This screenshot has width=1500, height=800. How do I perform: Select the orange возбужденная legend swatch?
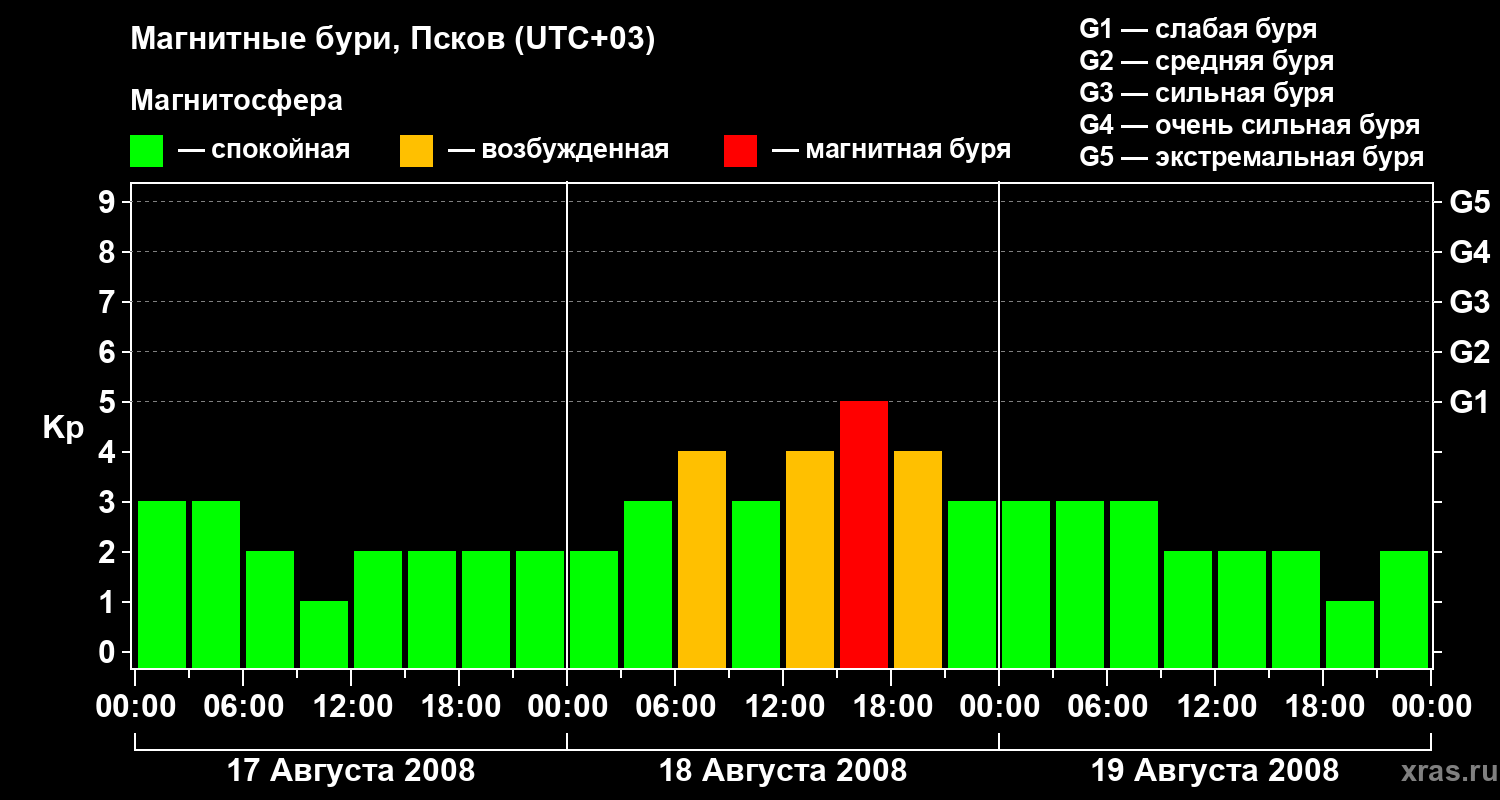416,151
